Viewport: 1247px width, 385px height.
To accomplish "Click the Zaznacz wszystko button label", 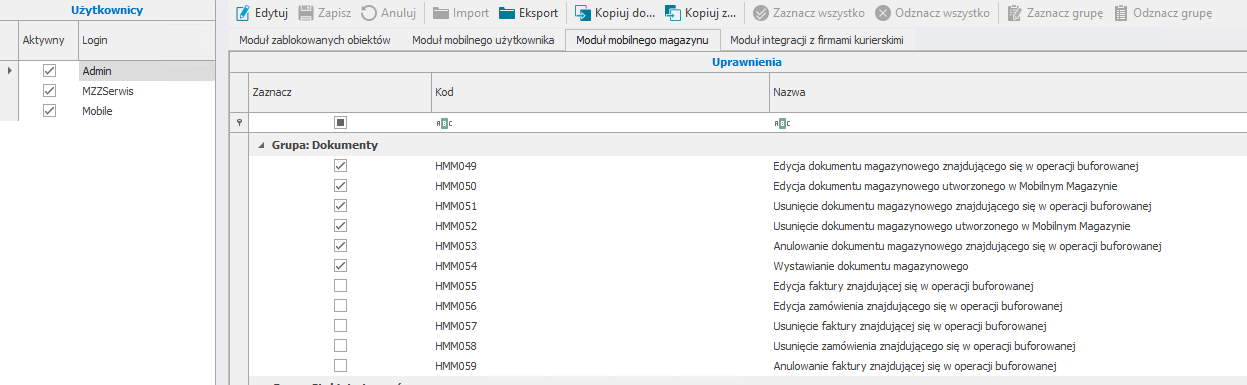I will tap(819, 14).
